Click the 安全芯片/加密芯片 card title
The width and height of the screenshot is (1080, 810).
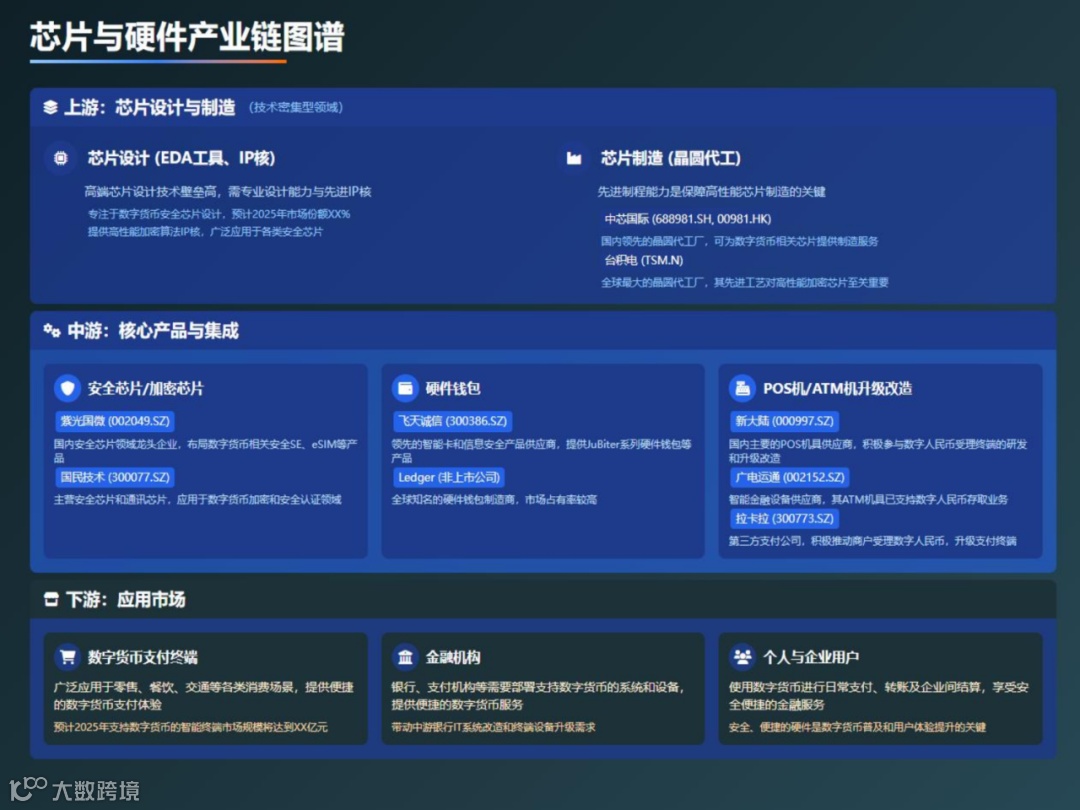click(x=145, y=388)
